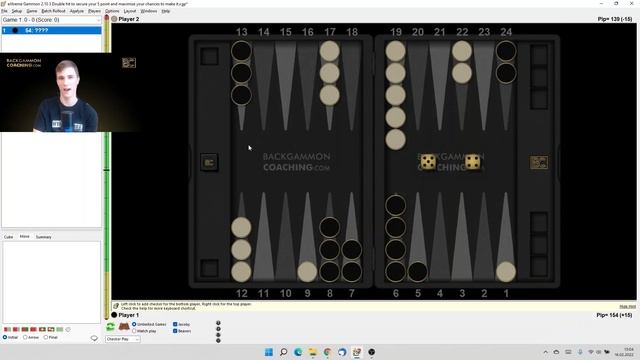640x360 pixels.
Task: Open the Setup menu
Action: [17, 11]
